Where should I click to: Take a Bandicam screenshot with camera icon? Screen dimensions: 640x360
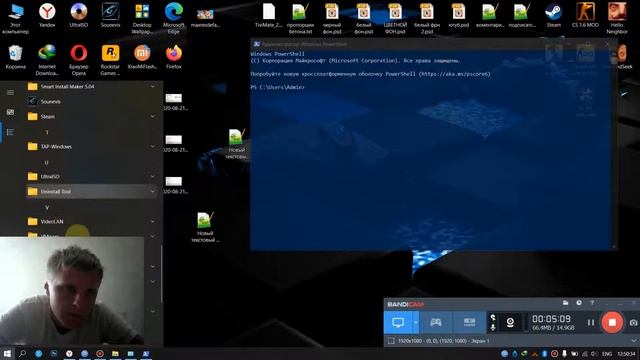pyautogui.click(x=633, y=322)
